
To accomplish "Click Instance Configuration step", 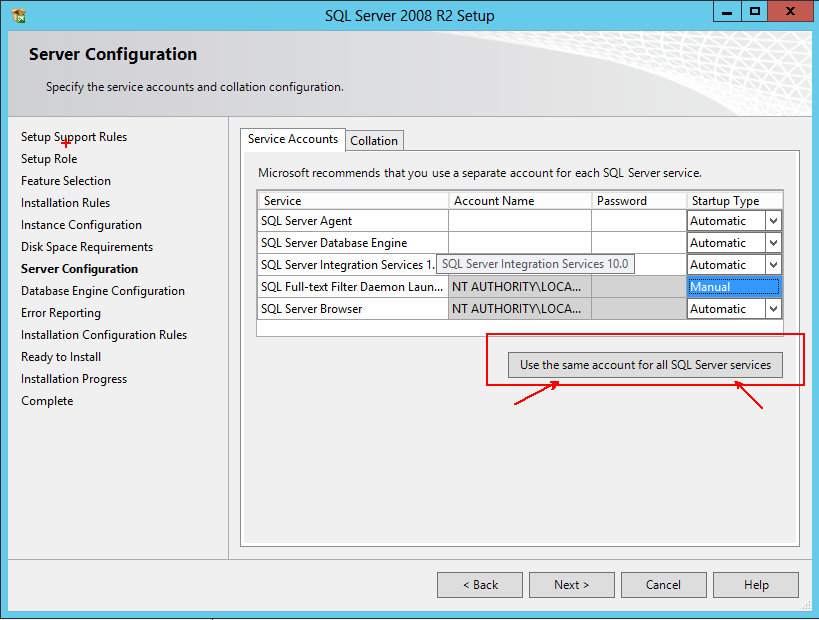I will coord(81,225).
